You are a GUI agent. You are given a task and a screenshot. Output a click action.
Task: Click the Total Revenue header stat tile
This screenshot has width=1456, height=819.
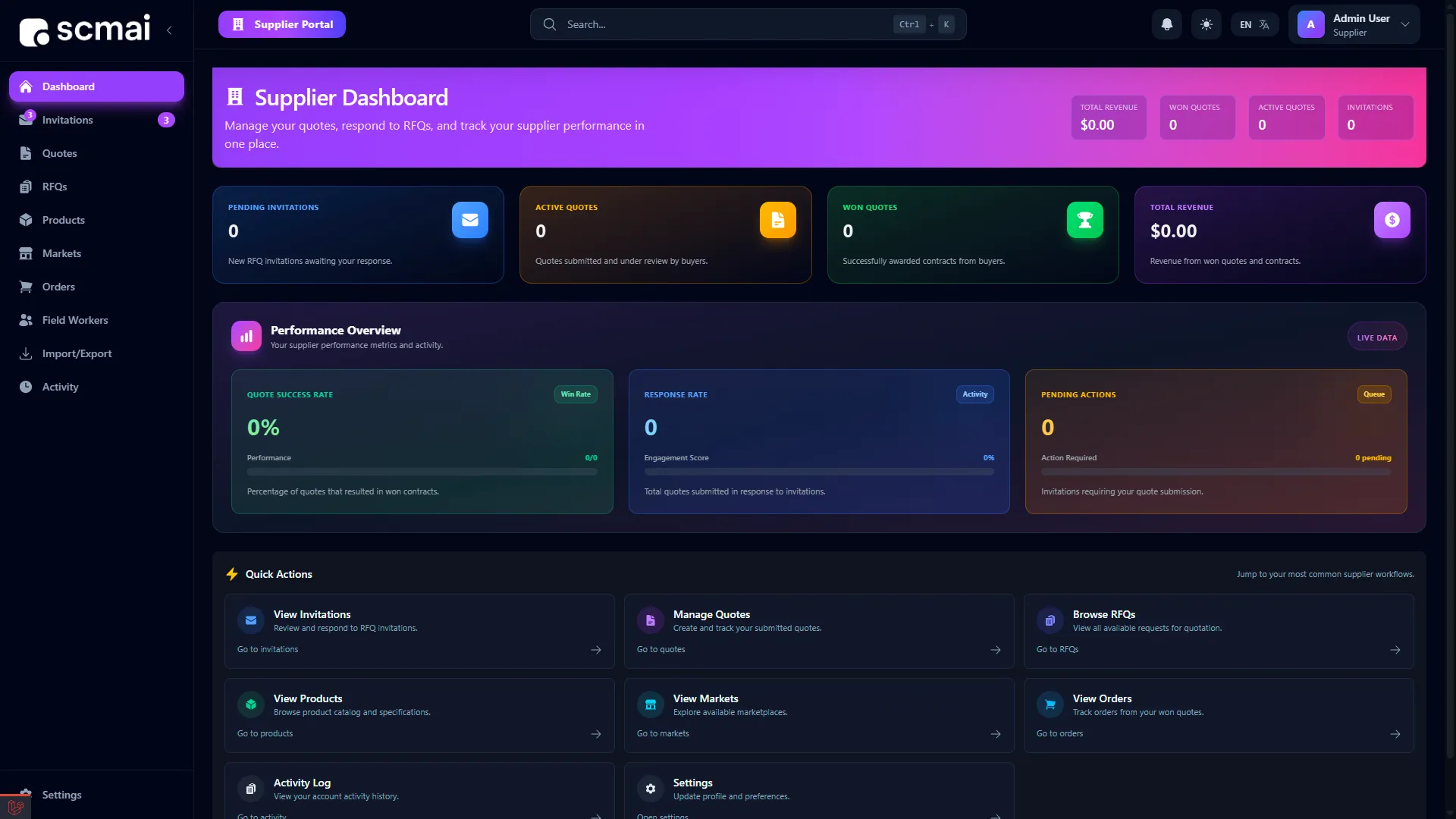point(1109,118)
